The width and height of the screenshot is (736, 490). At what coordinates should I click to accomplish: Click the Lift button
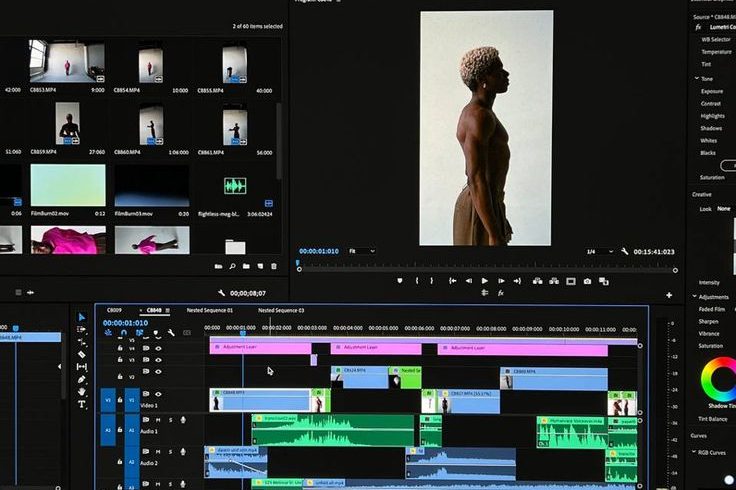pos(537,281)
